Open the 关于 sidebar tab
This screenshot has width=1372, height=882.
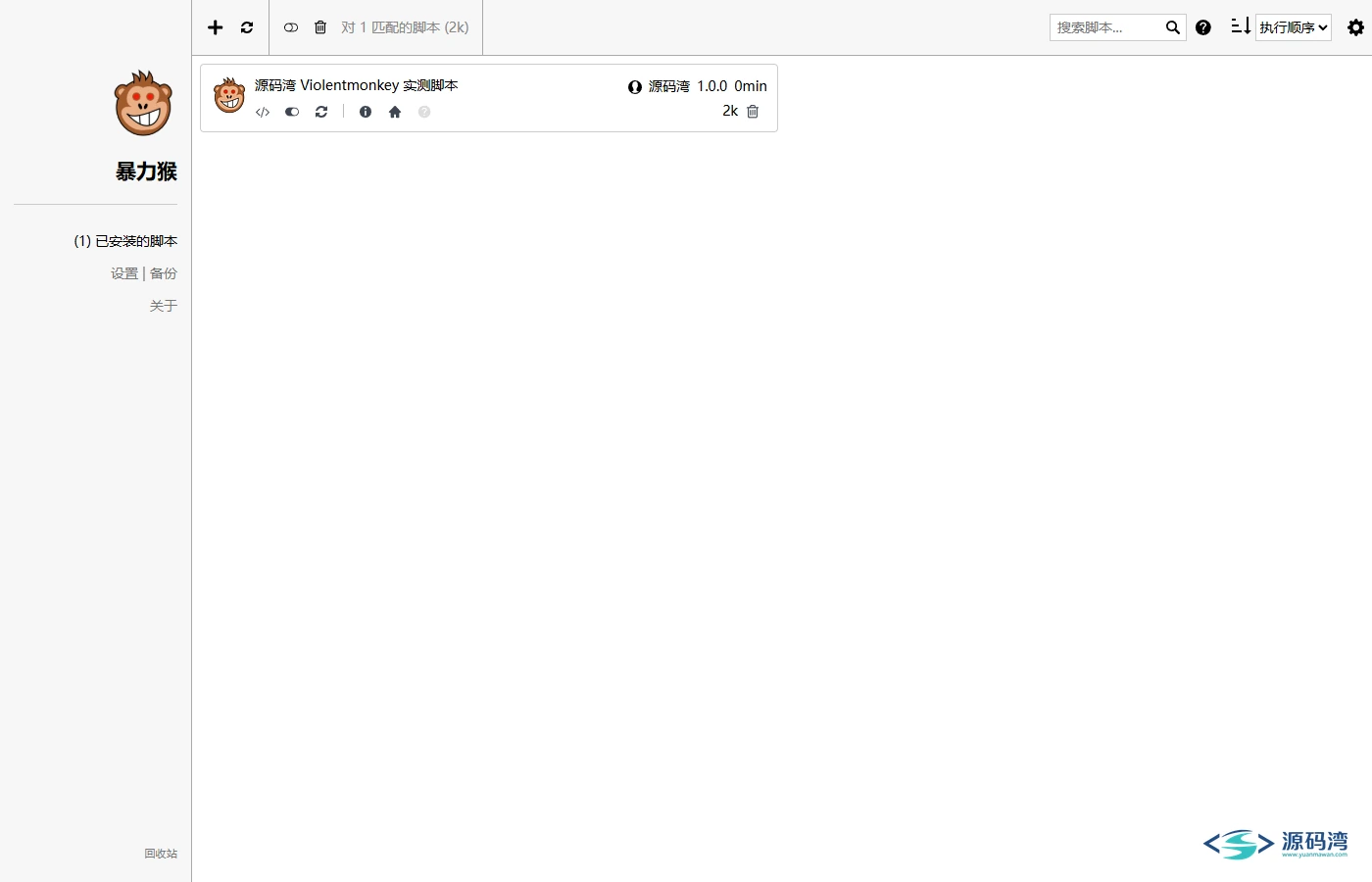pyautogui.click(x=164, y=306)
